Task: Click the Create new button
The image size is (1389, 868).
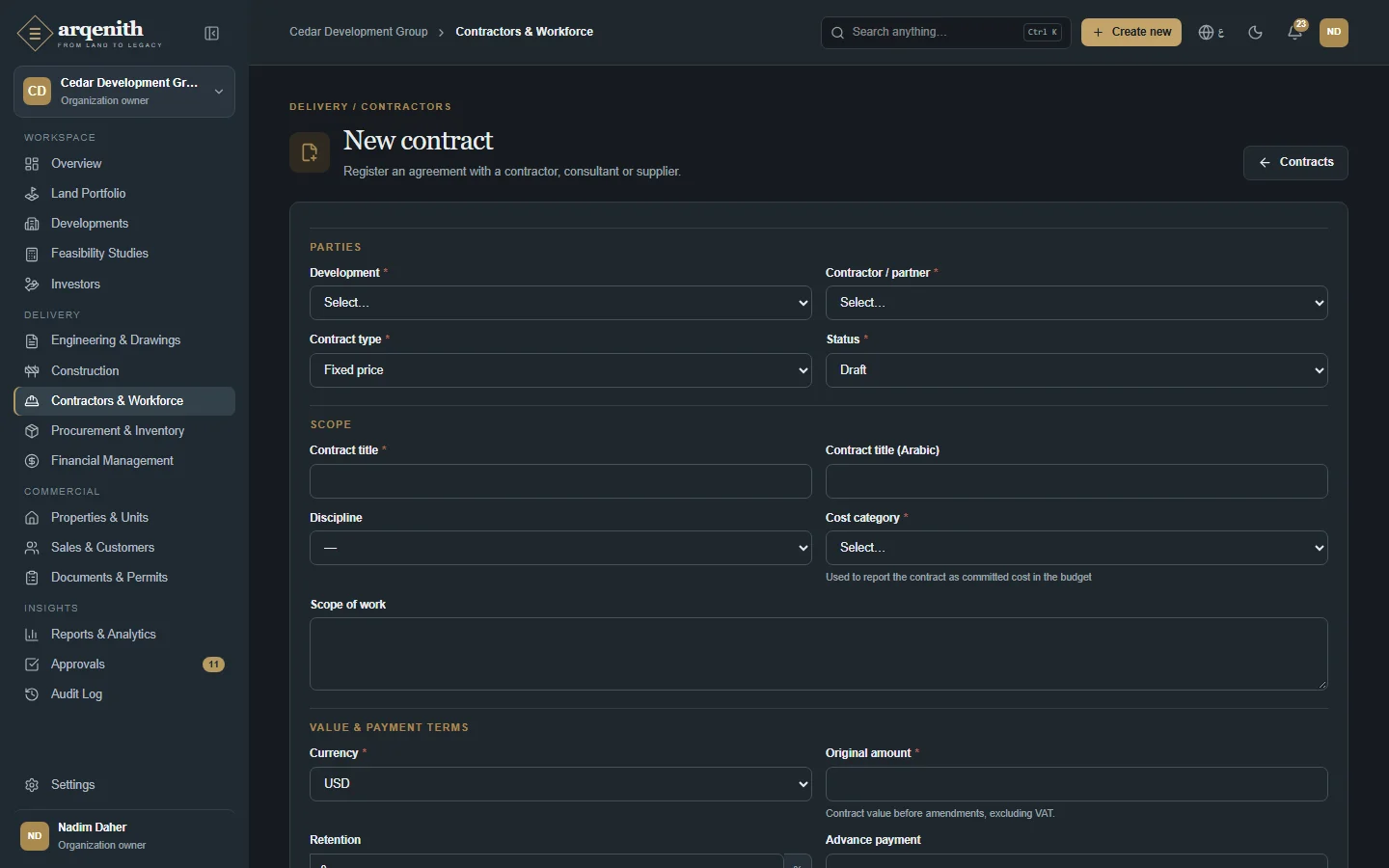Action: 1131,33
